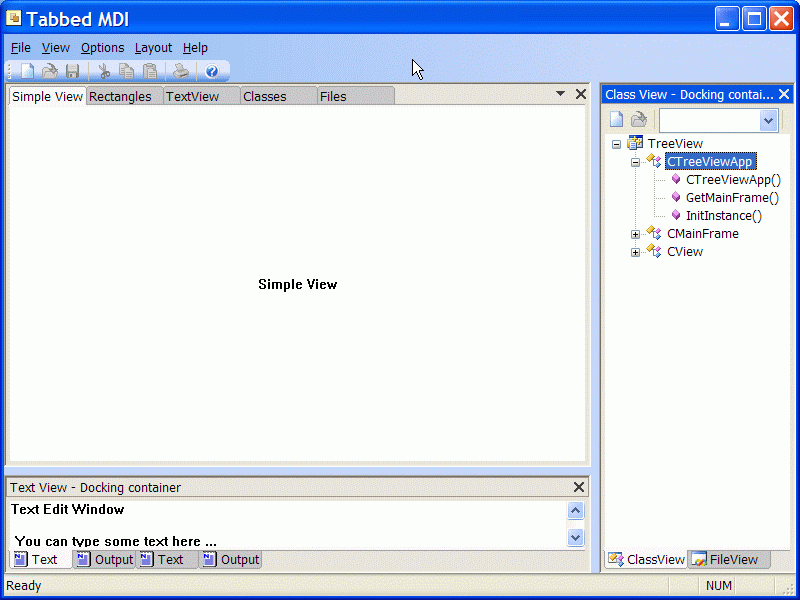The height and width of the screenshot is (600, 800).
Task: Click the Output tab in the text pane
Action: pos(113,559)
